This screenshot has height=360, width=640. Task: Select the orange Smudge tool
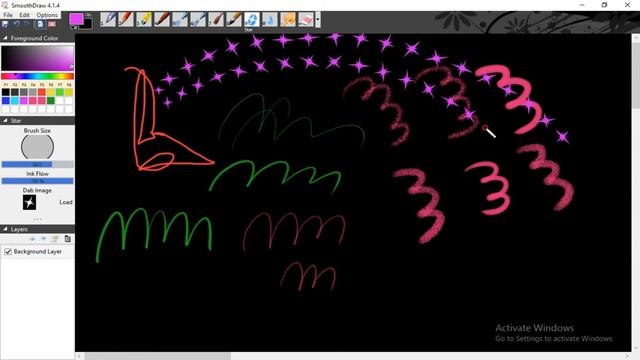click(288, 19)
